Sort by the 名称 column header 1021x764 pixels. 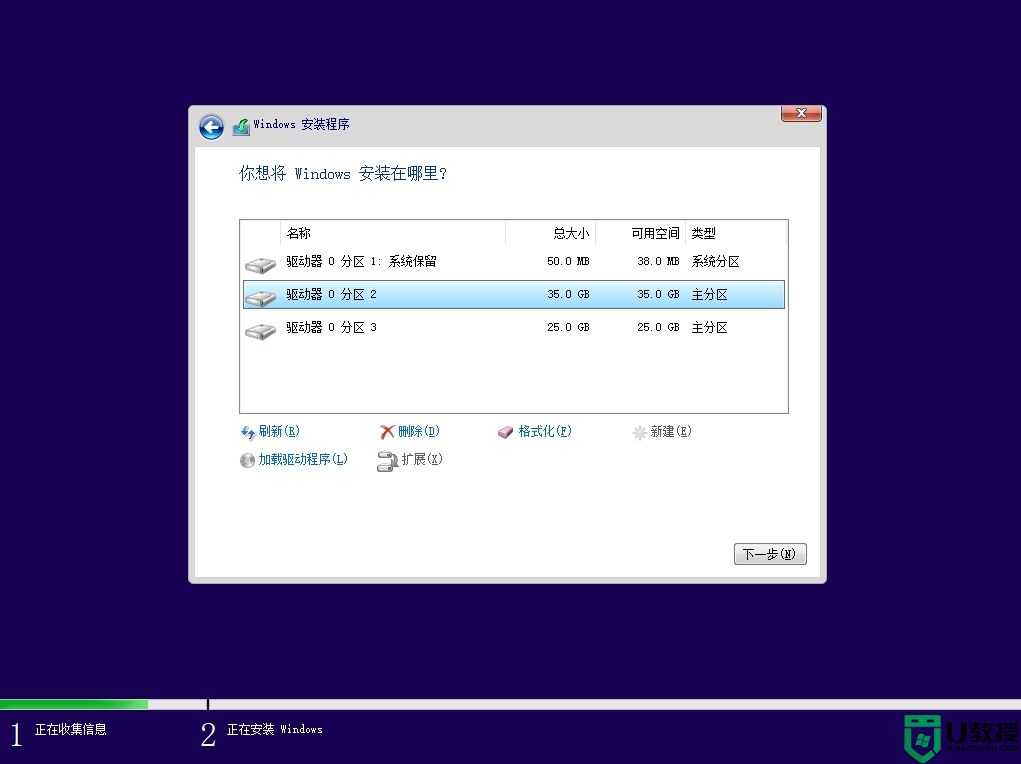393,233
